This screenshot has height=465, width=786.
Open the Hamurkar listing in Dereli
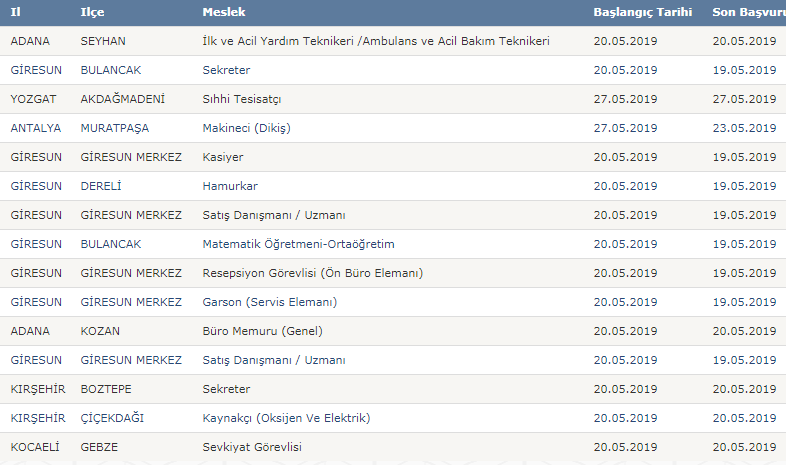pyautogui.click(x=230, y=186)
